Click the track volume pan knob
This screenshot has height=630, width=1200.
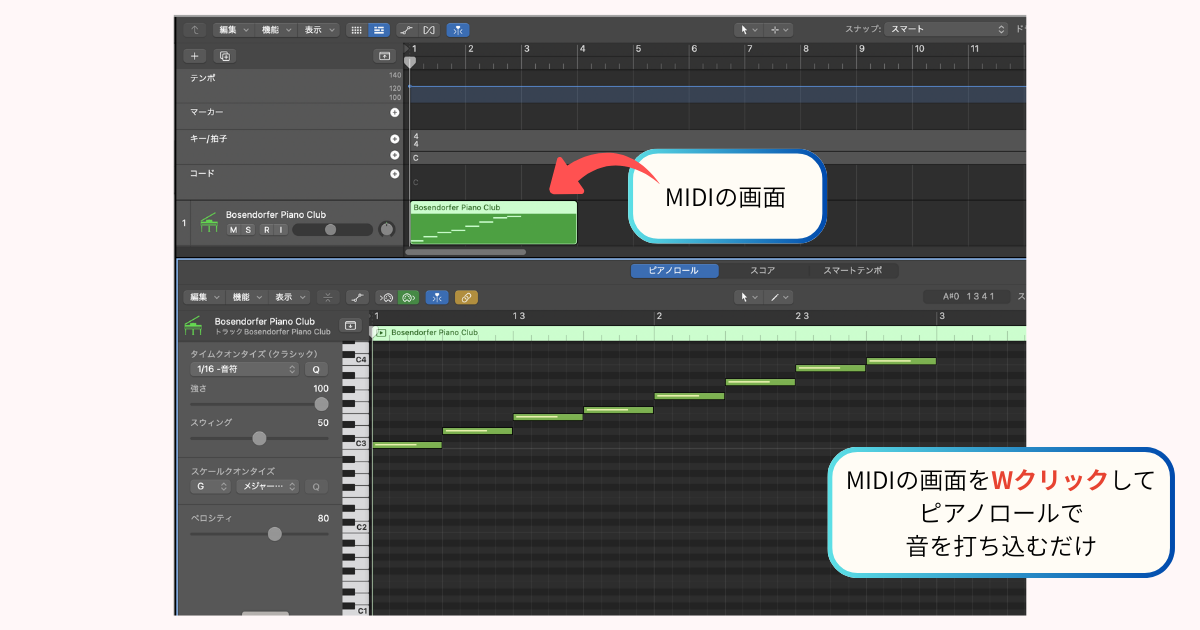pos(387,229)
